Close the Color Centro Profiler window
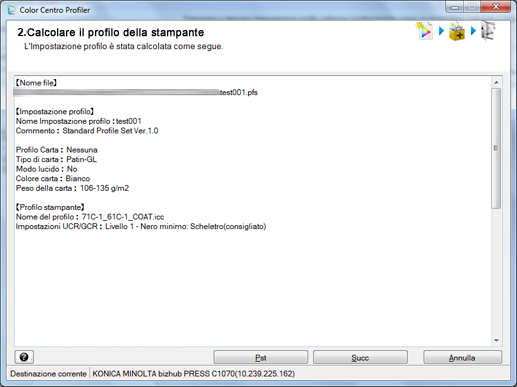Image resolution: width=517 pixels, height=387 pixels. (x=496, y=7)
